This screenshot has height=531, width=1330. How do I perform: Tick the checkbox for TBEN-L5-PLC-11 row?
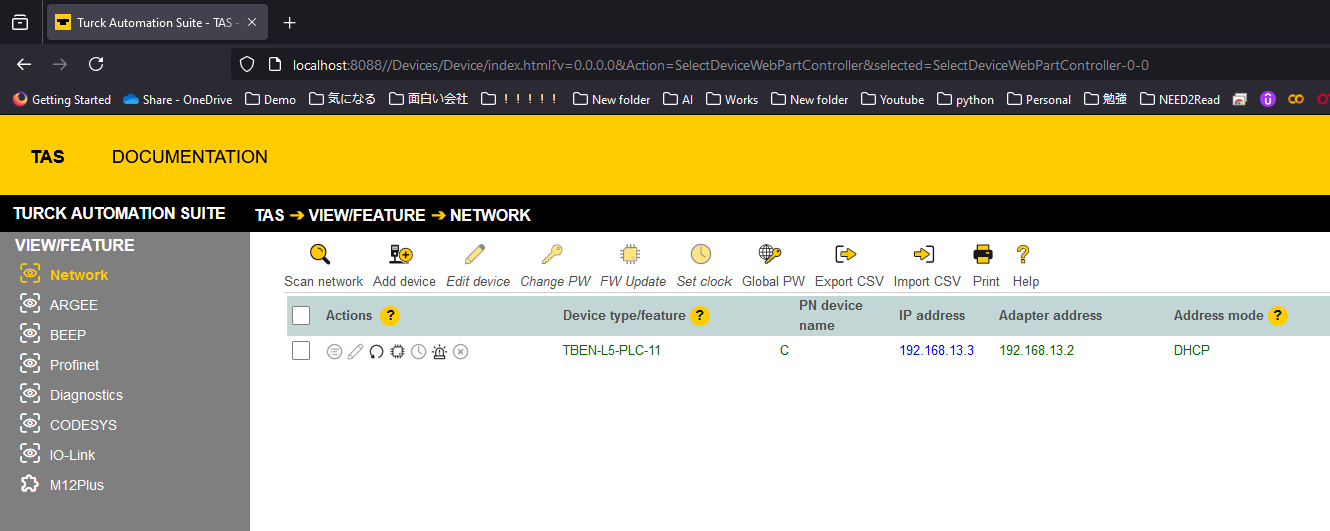[301, 351]
